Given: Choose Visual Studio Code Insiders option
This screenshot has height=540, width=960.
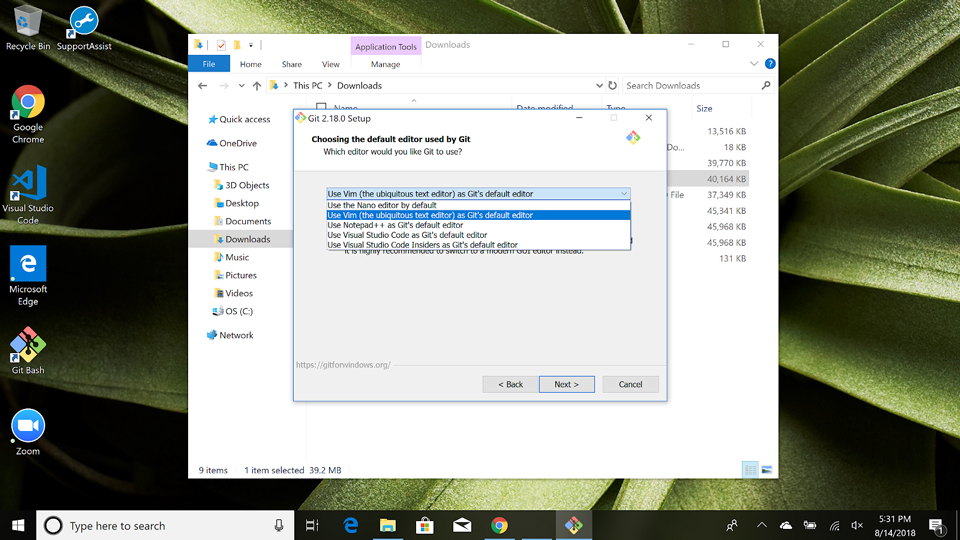Looking at the screenshot, I should pyautogui.click(x=478, y=244).
